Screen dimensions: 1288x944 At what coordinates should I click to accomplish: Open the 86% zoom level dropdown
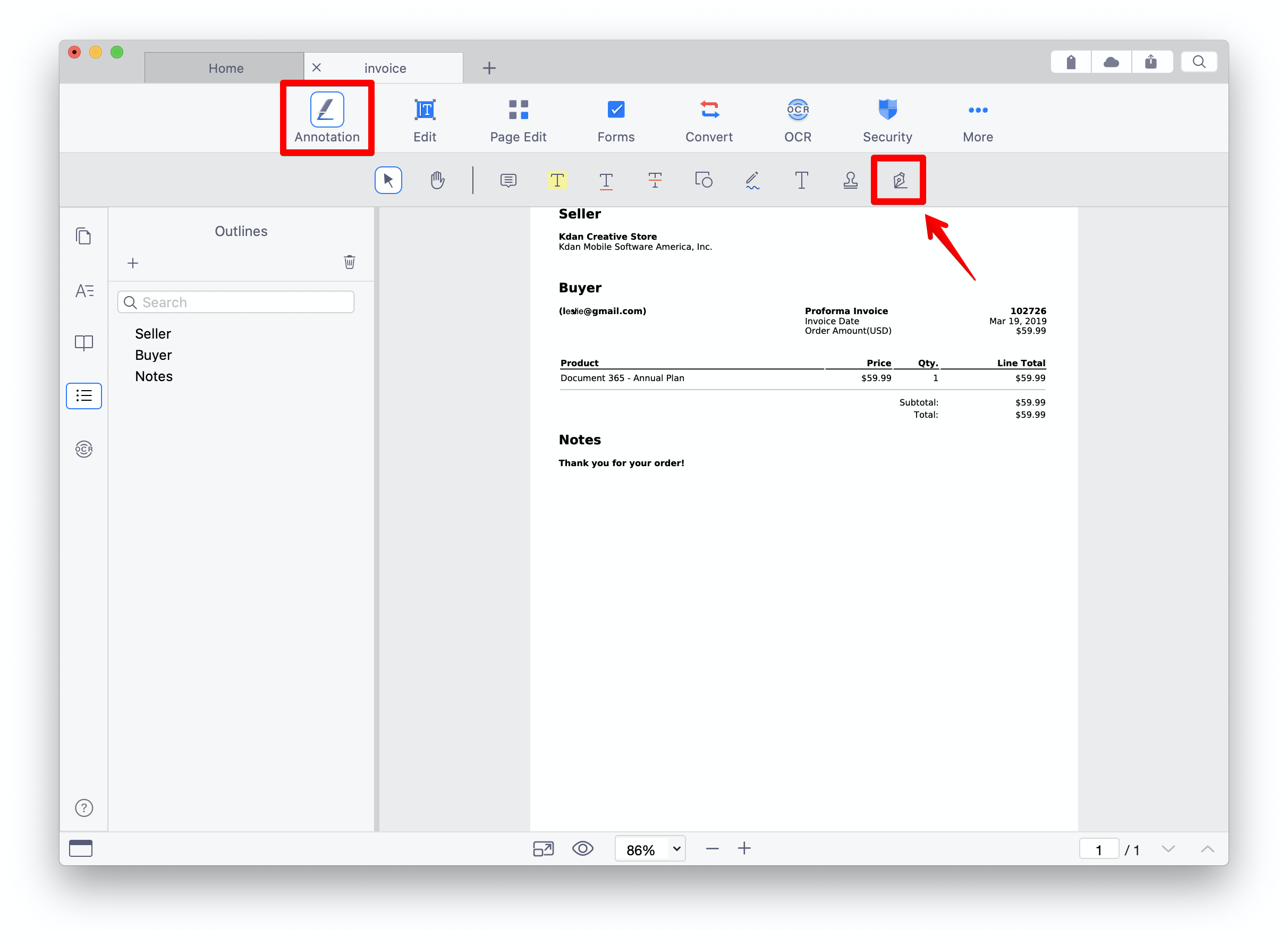[x=676, y=848]
